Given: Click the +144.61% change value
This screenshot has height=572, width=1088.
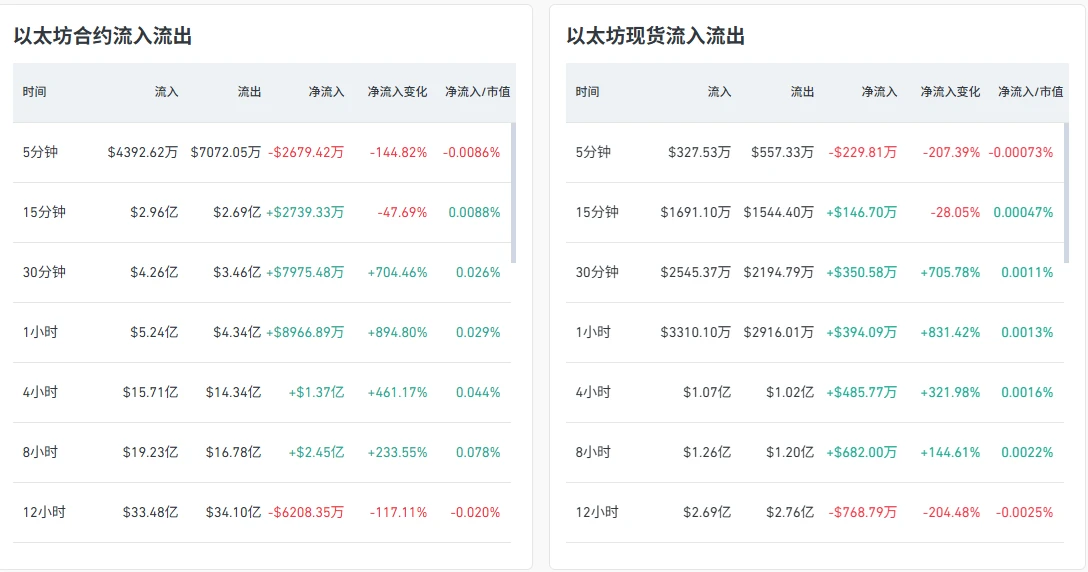Looking at the screenshot, I should click(951, 453).
